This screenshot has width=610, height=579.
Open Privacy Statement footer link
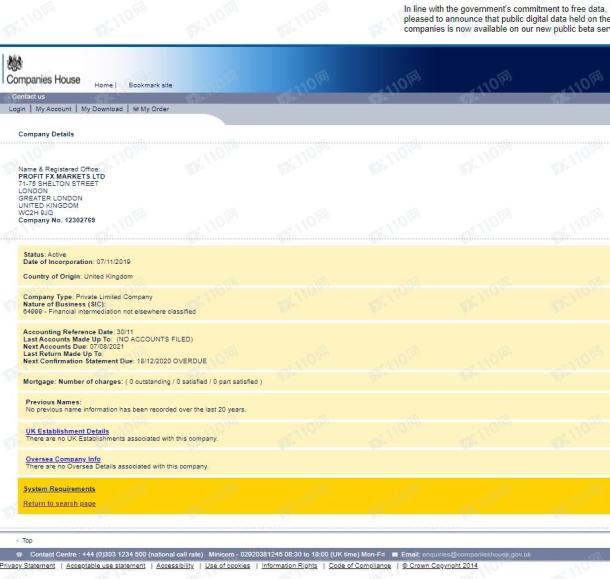click(28, 566)
